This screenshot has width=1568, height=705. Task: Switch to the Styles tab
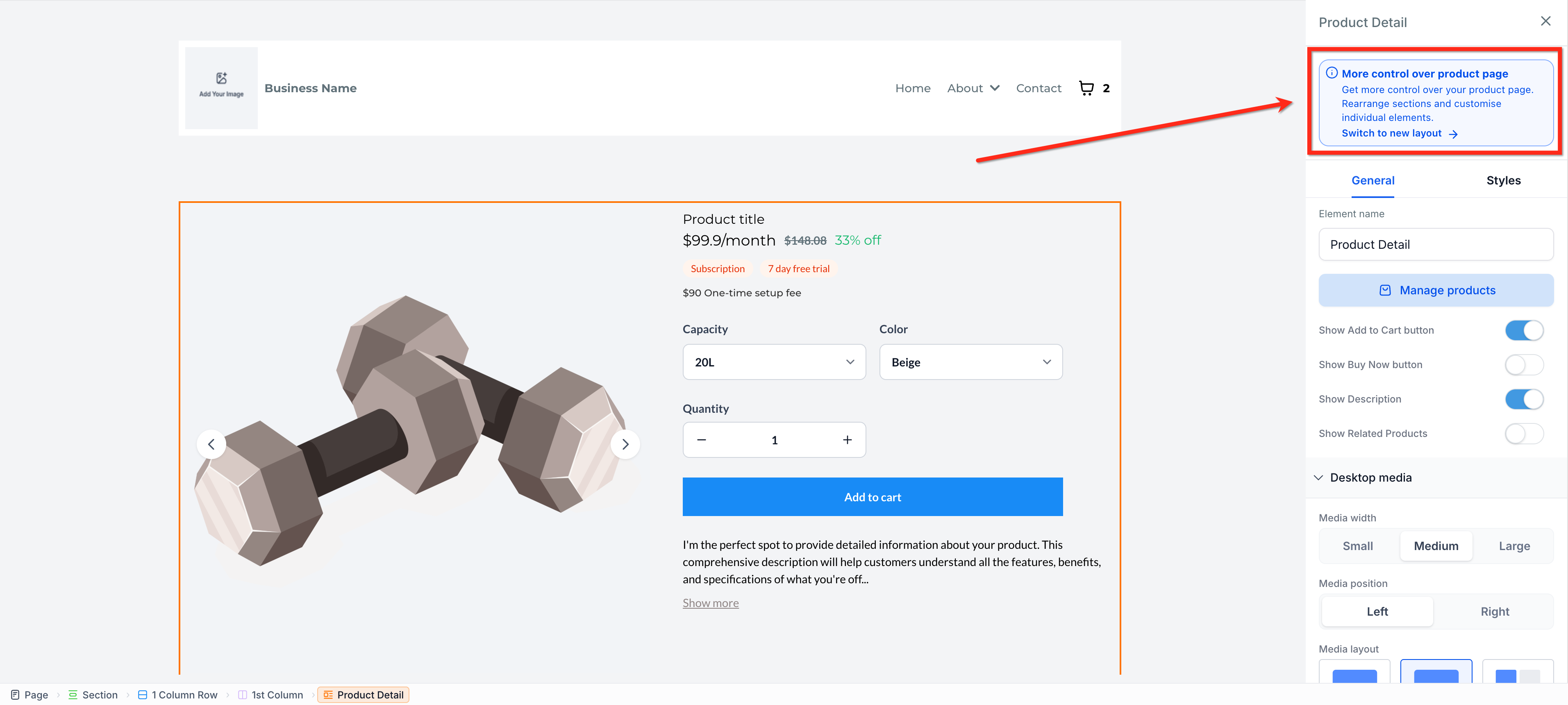point(1503,180)
